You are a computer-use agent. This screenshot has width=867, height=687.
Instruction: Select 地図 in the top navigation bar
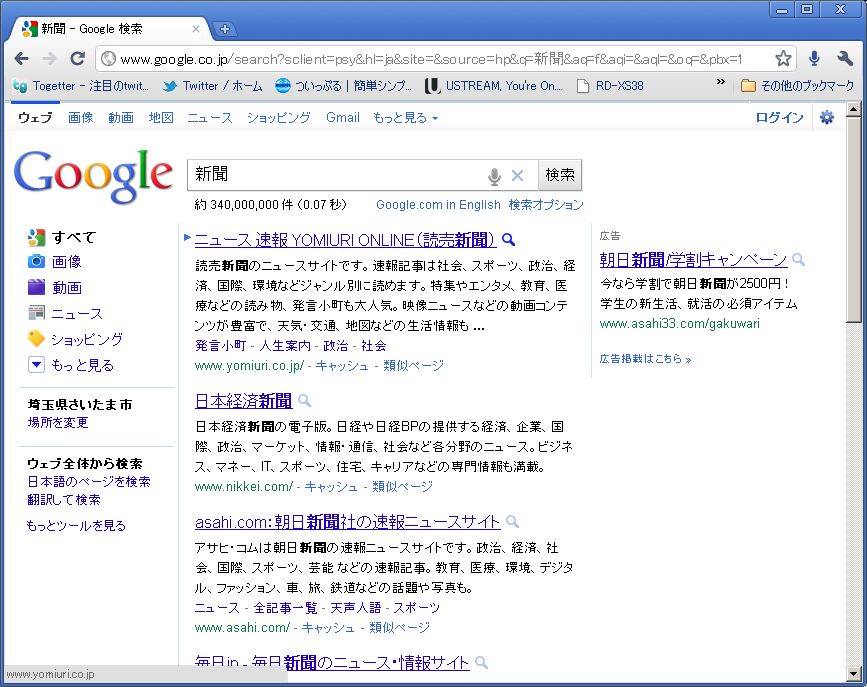pos(161,117)
